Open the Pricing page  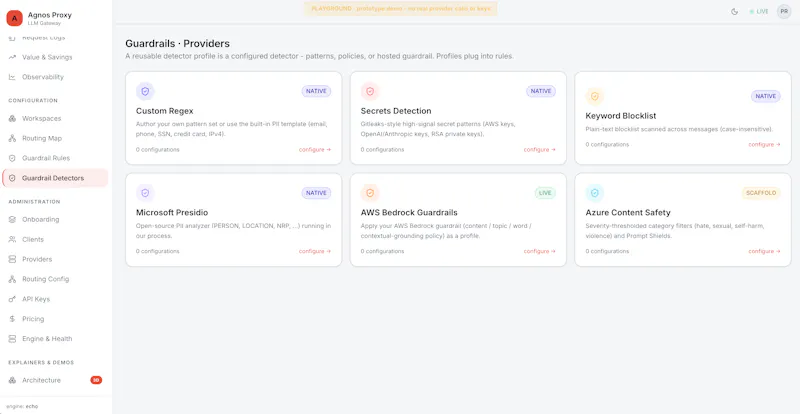[x=55, y=319]
